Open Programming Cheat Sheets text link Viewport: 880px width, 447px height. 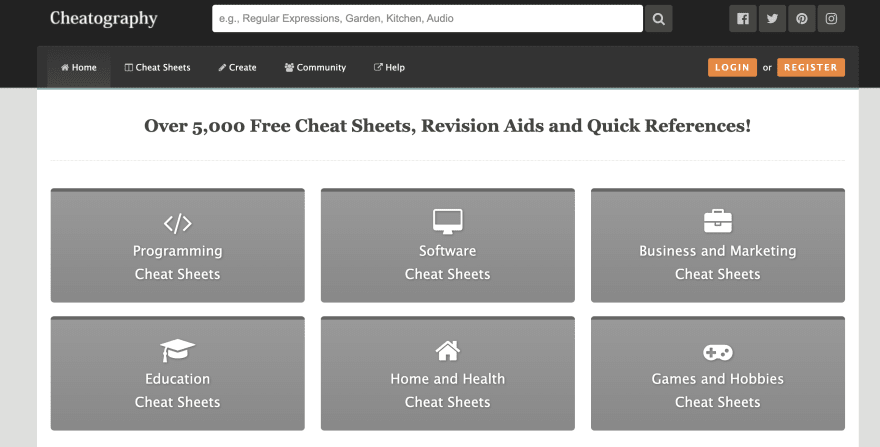pos(177,262)
